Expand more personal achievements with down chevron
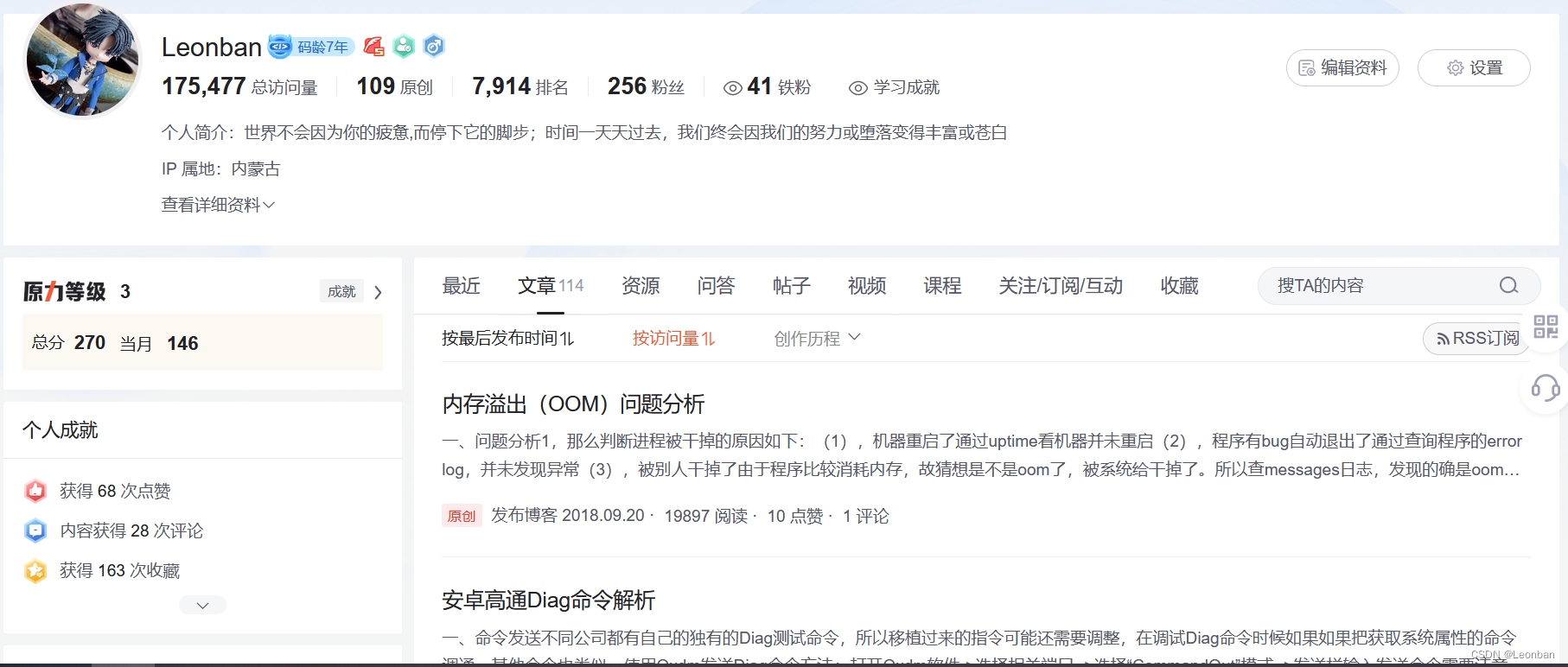This screenshot has height=667, width=1568. [x=202, y=605]
